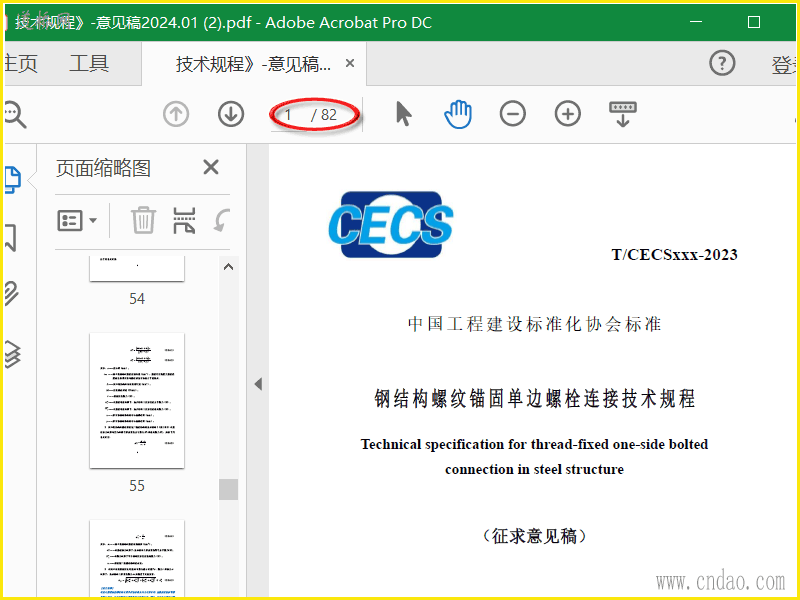The width and height of the screenshot is (800, 600).
Task: Click the page label 54 under thumbnail
Action: tap(137, 298)
